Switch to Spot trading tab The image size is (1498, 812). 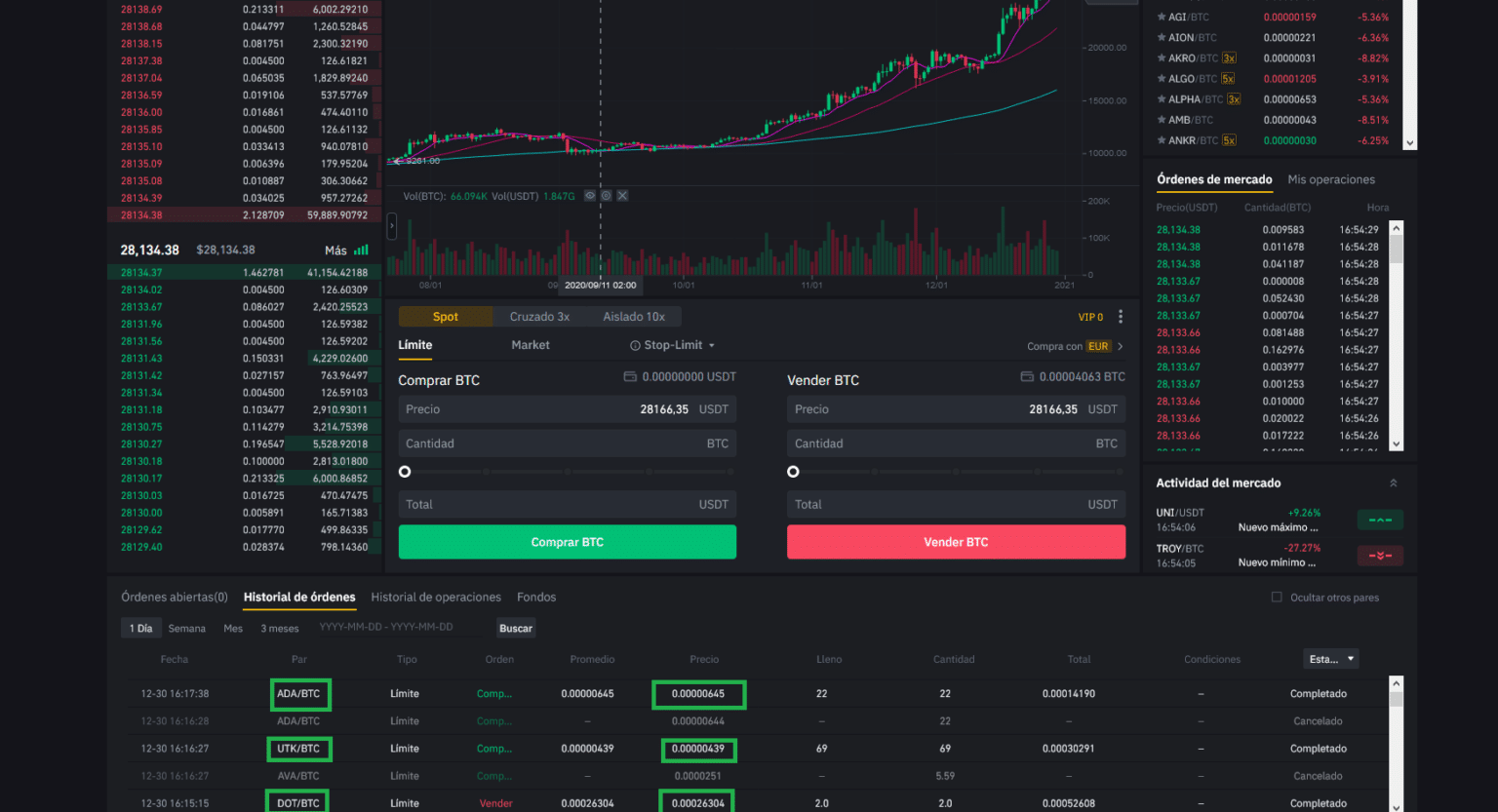446,317
